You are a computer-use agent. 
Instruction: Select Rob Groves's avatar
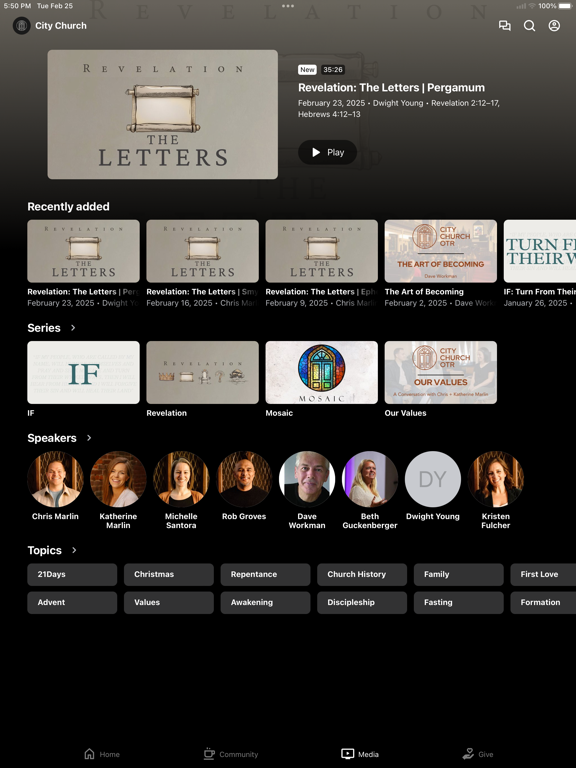click(x=244, y=479)
